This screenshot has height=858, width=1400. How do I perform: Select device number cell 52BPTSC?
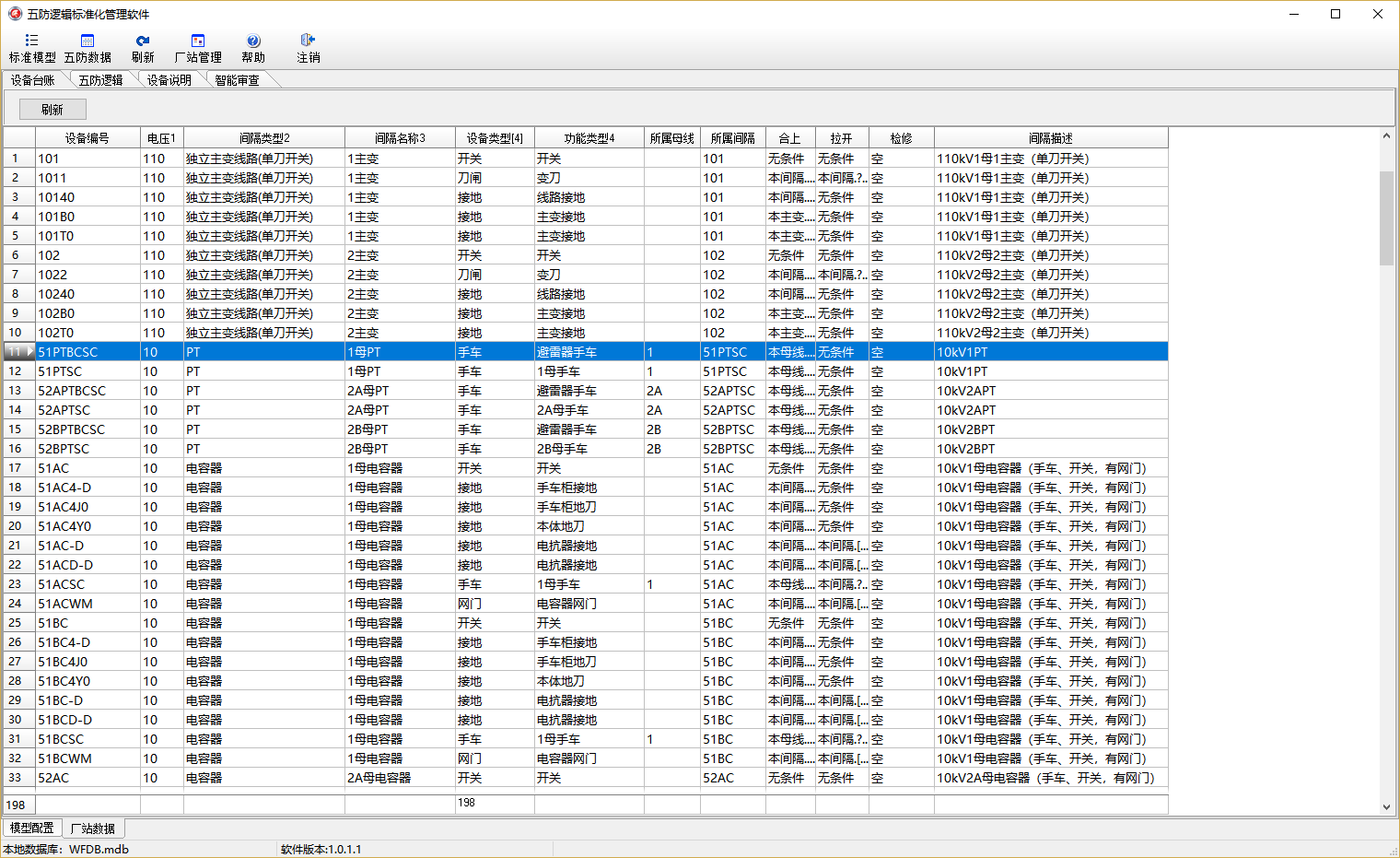[87, 449]
